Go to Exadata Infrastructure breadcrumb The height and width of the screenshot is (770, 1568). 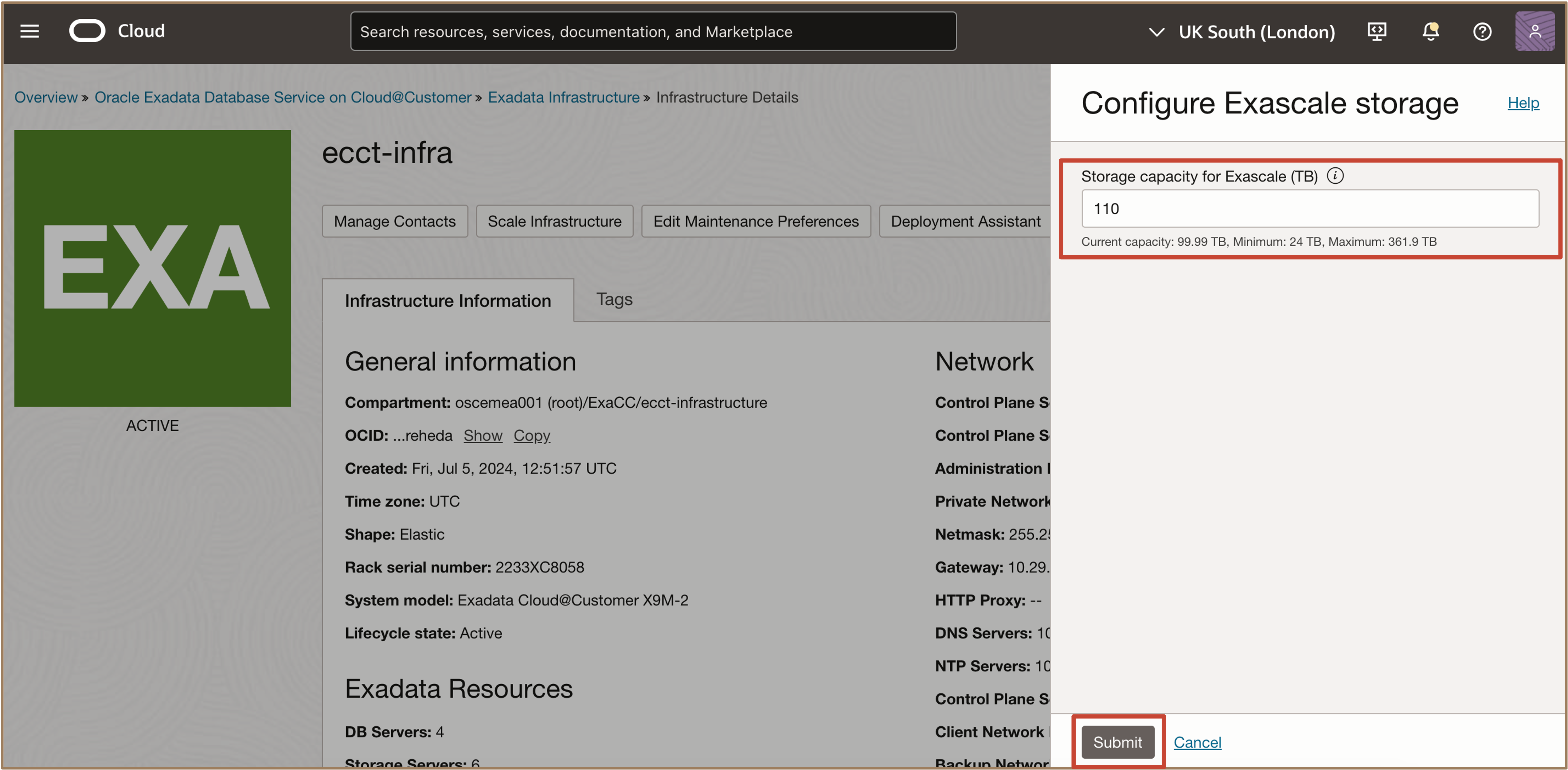563,97
